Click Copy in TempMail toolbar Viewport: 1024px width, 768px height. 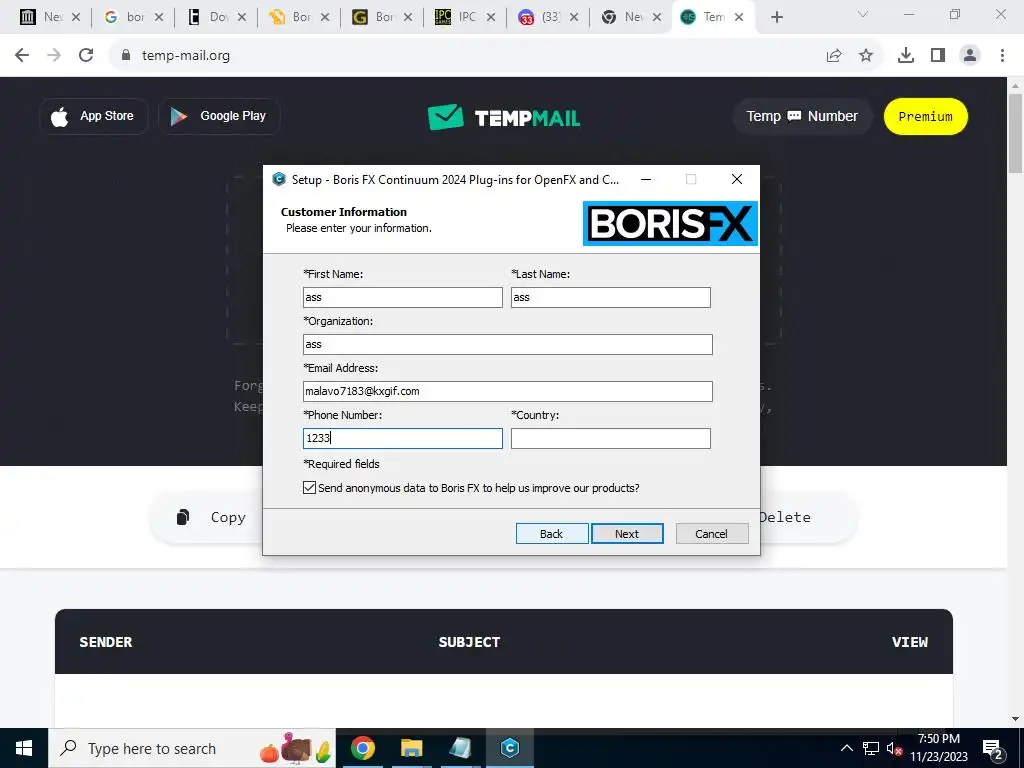coord(211,517)
